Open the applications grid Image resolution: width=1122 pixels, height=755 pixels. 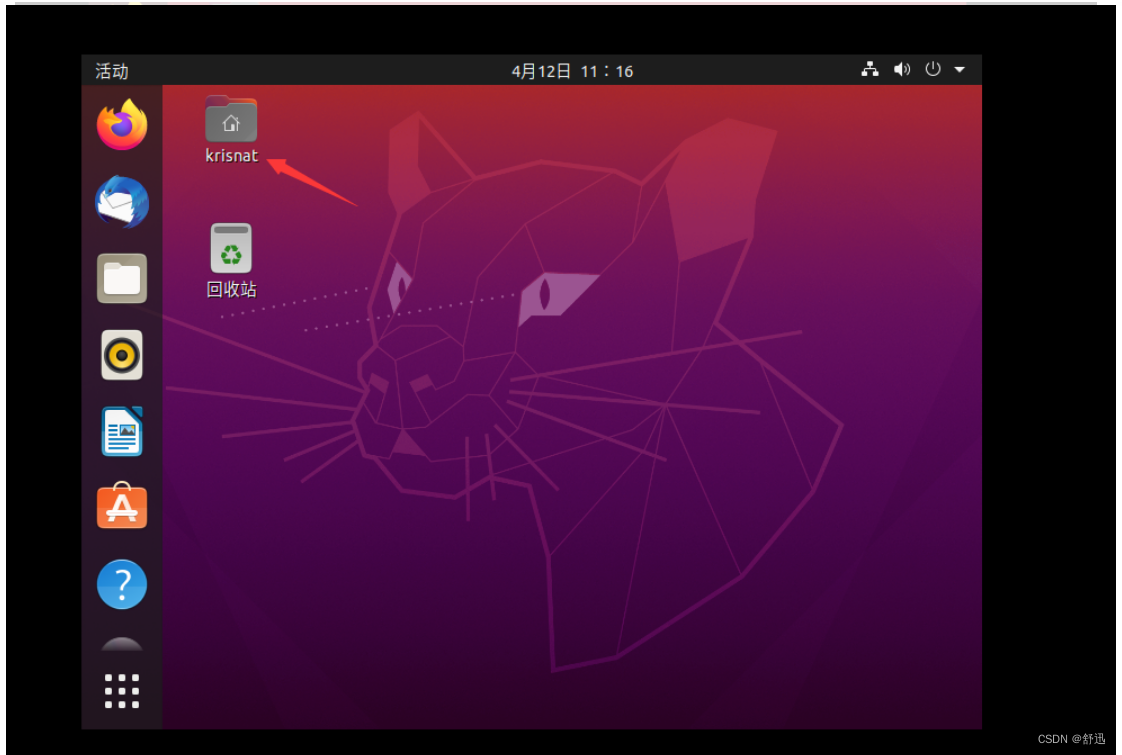(121, 690)
